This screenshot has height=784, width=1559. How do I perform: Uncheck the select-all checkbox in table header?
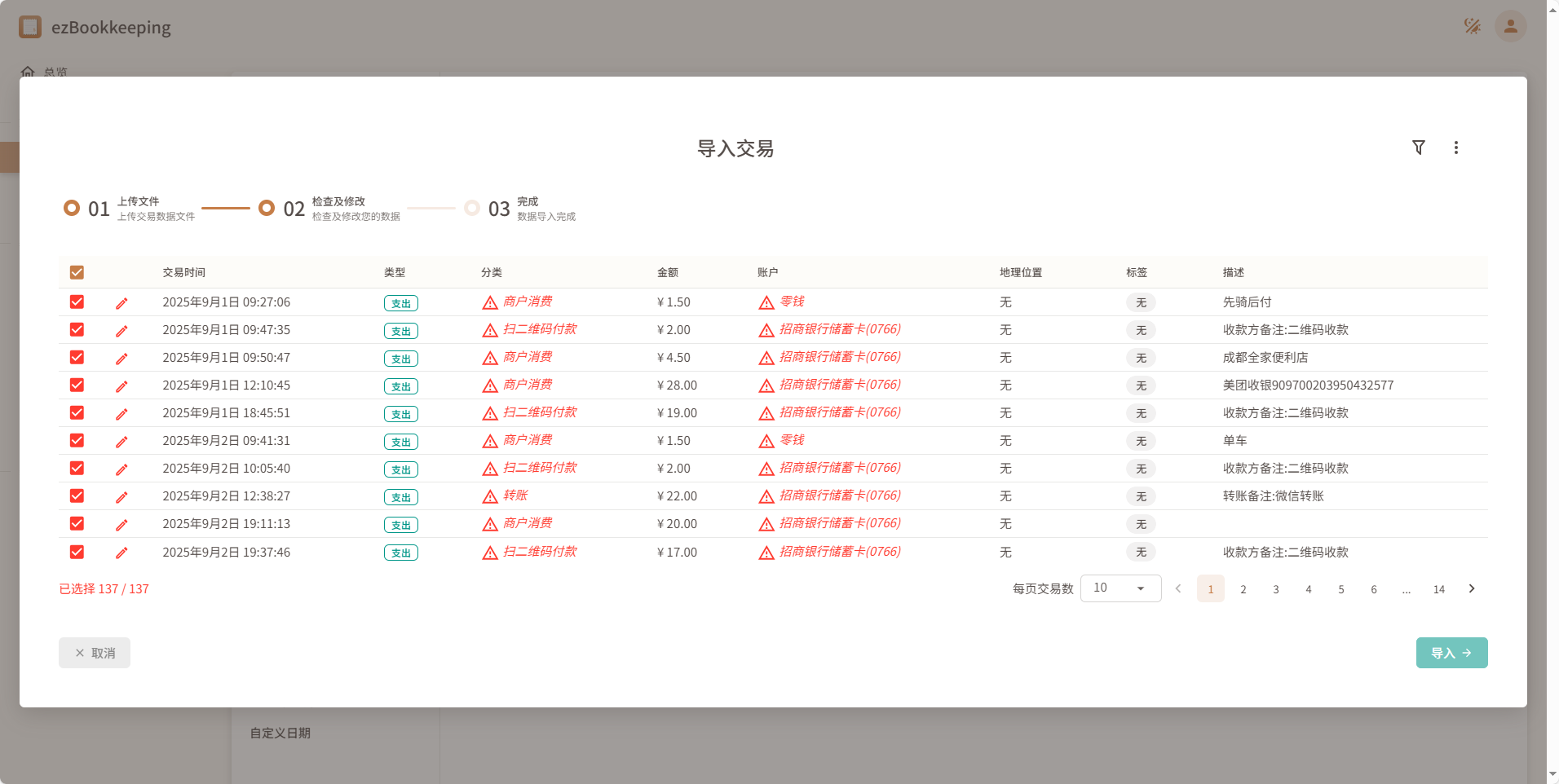tap(77, 272)
